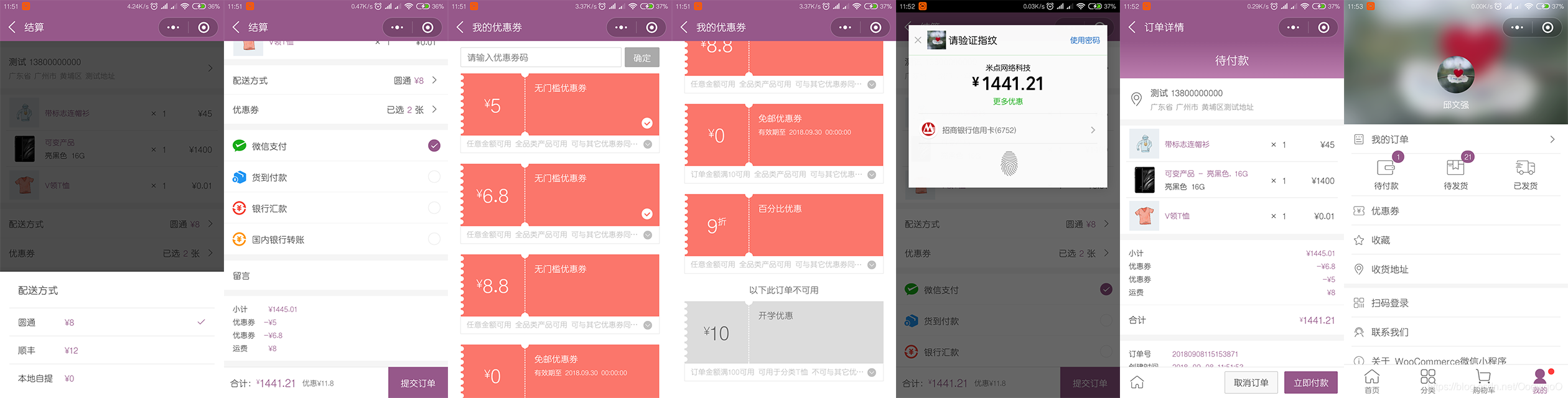Viewport: 1568px width, 398px height.
Task: Open 带标志连帽衫 thumbnail in 订单详情
Action: [1144, 144]
